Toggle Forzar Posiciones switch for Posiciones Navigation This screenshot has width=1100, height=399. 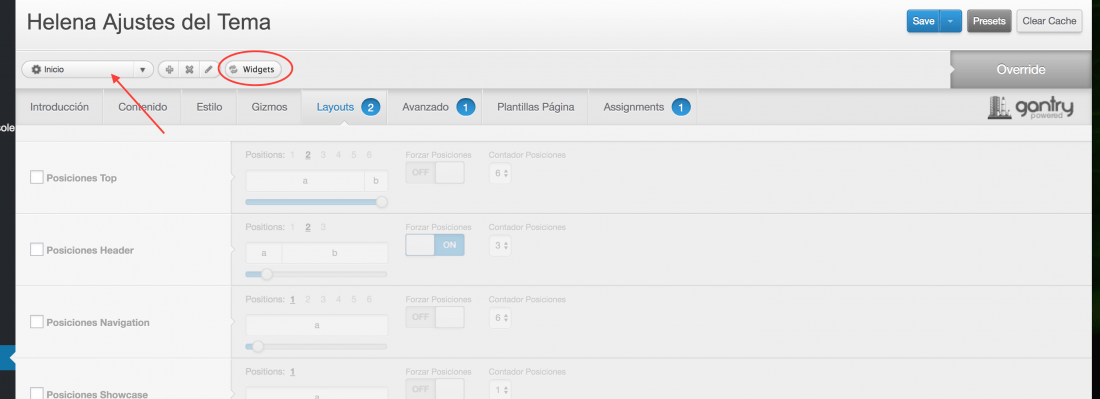(435, 317)
